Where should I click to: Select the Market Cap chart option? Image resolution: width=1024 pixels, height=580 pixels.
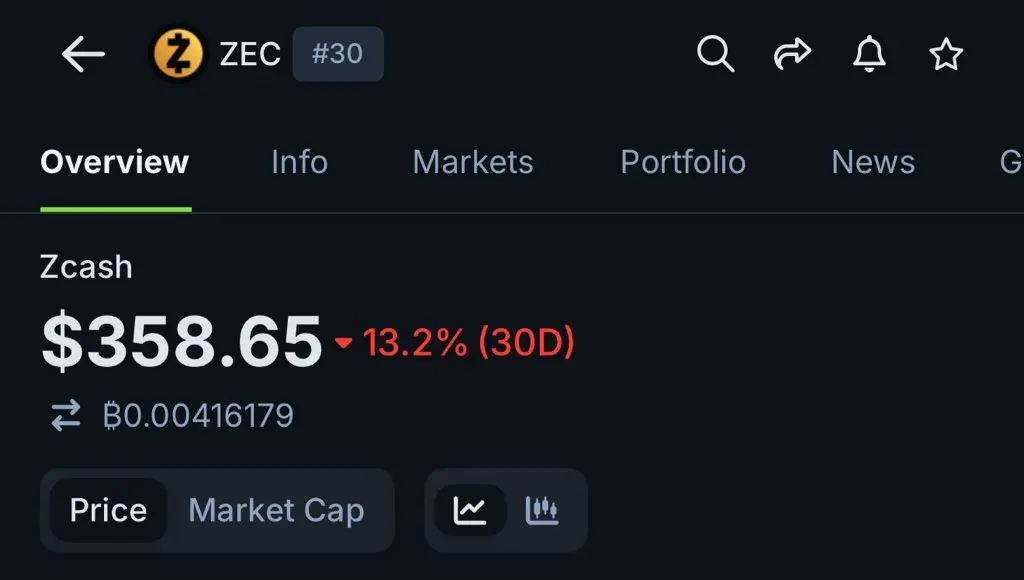276,510
